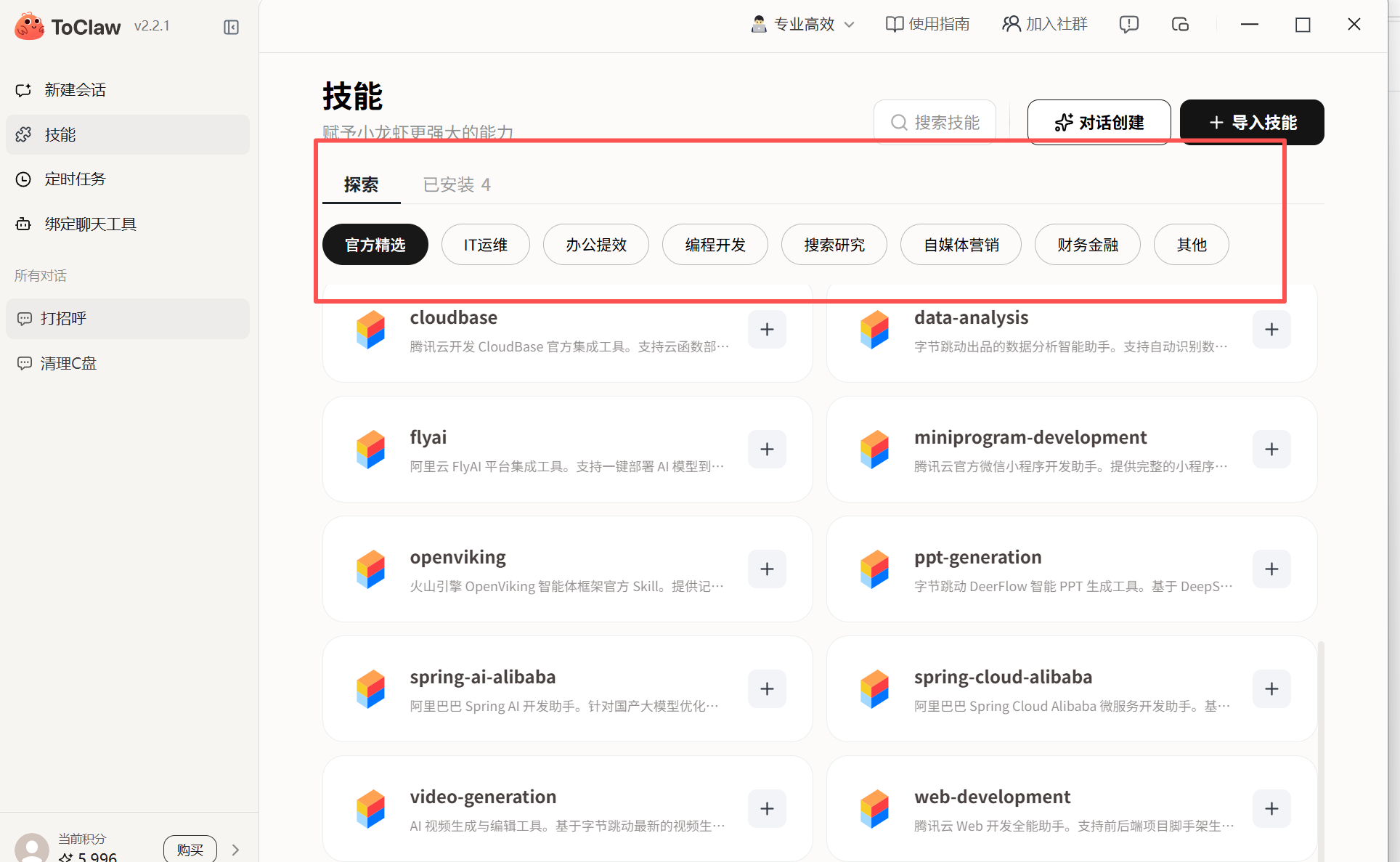Screen dimensions: 1400x862
Task: Add the data-analysis skill
Action: tap(1271, 330)
